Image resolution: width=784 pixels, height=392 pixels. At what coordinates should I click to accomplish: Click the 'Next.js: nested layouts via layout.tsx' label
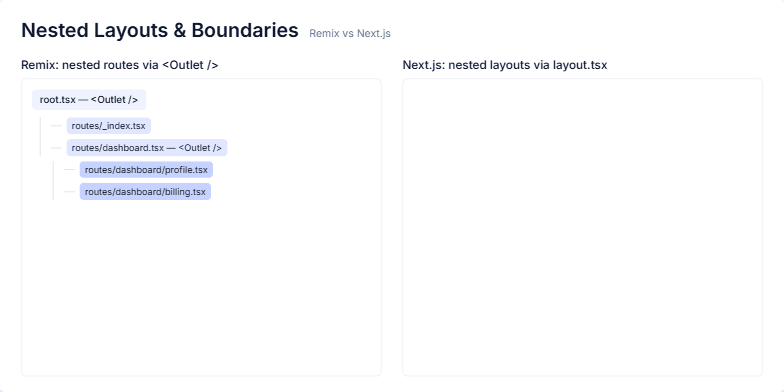coord(505,65)
